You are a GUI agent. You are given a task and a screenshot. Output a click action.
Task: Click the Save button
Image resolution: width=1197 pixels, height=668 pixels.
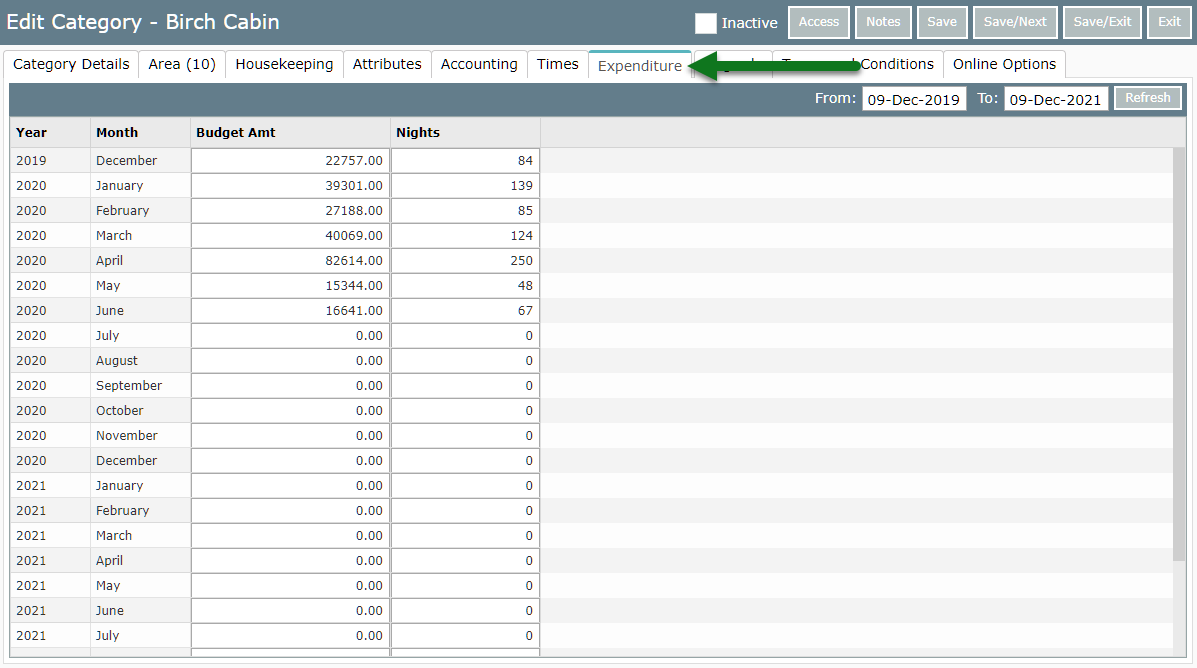942,22
